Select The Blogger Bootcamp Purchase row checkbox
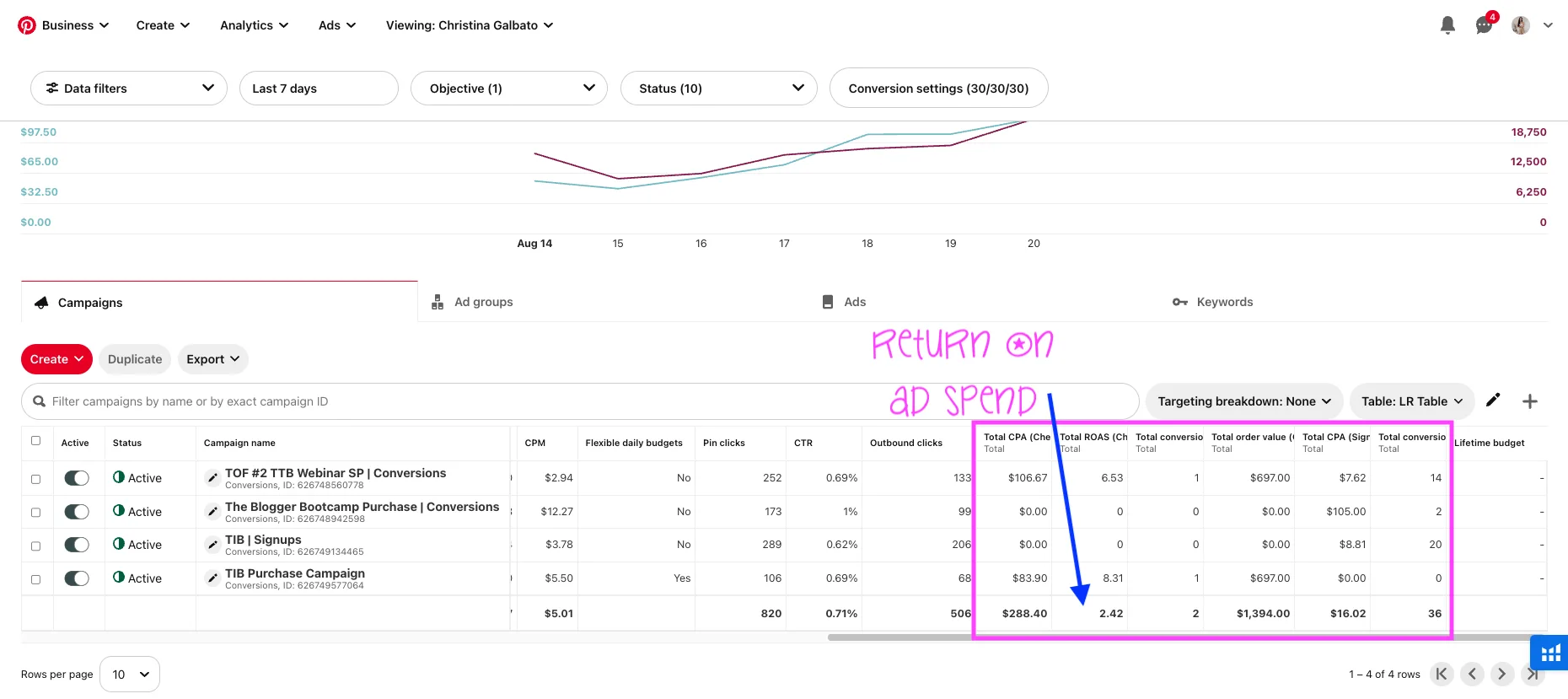 pos(35,513)
